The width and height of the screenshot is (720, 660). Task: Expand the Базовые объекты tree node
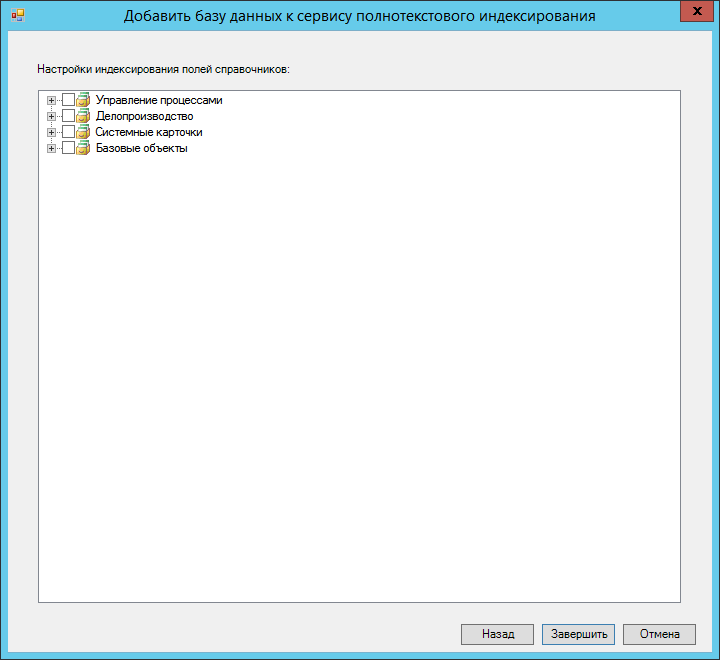click(51, 148)
